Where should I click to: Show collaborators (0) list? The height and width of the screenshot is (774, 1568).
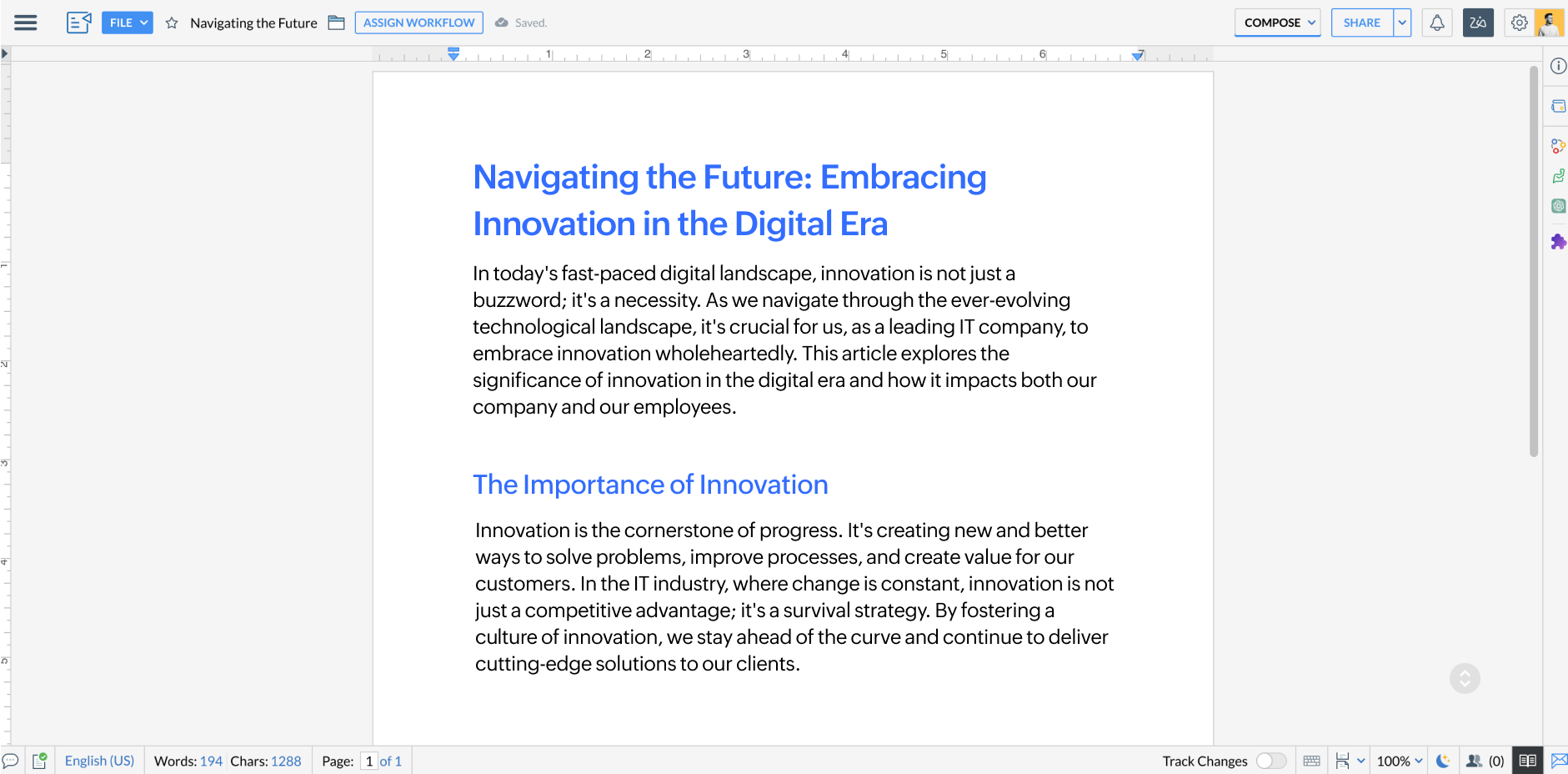tap(1485, 761)
